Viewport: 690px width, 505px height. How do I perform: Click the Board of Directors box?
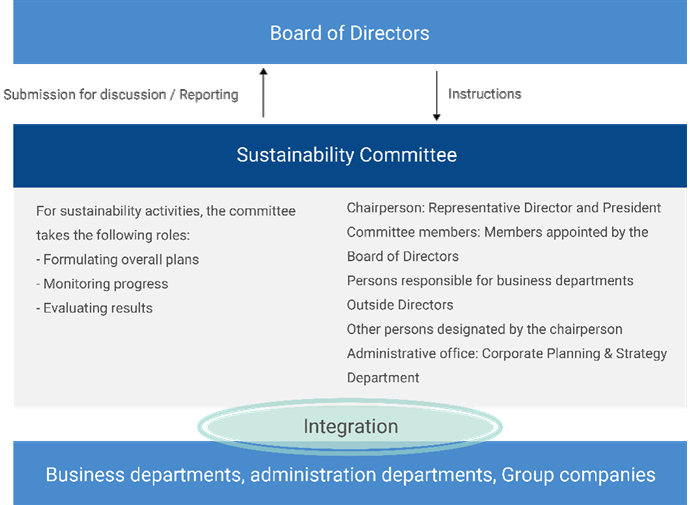(x=349, y=33)
